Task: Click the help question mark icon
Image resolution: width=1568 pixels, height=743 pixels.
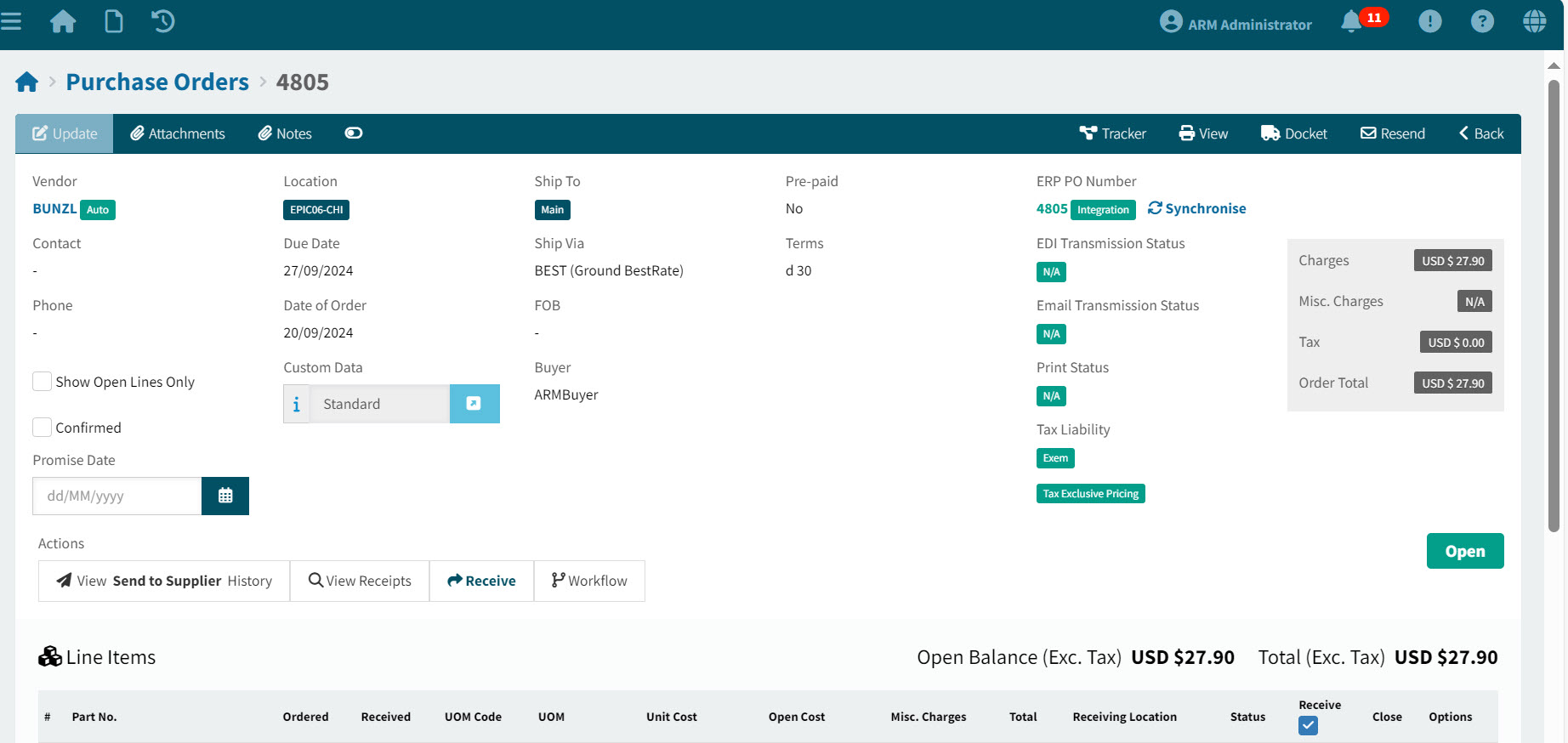Action: [x=1482, y=21]
